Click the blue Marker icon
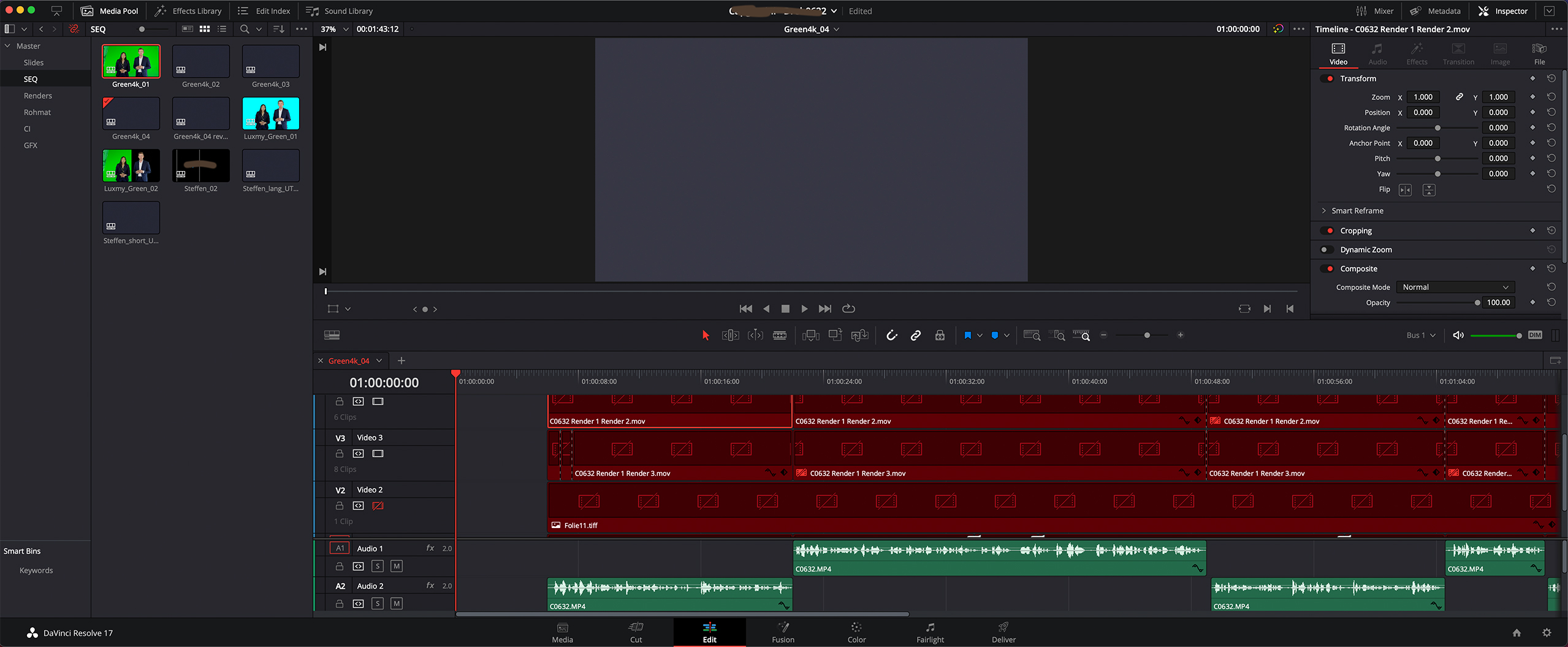 994,335
